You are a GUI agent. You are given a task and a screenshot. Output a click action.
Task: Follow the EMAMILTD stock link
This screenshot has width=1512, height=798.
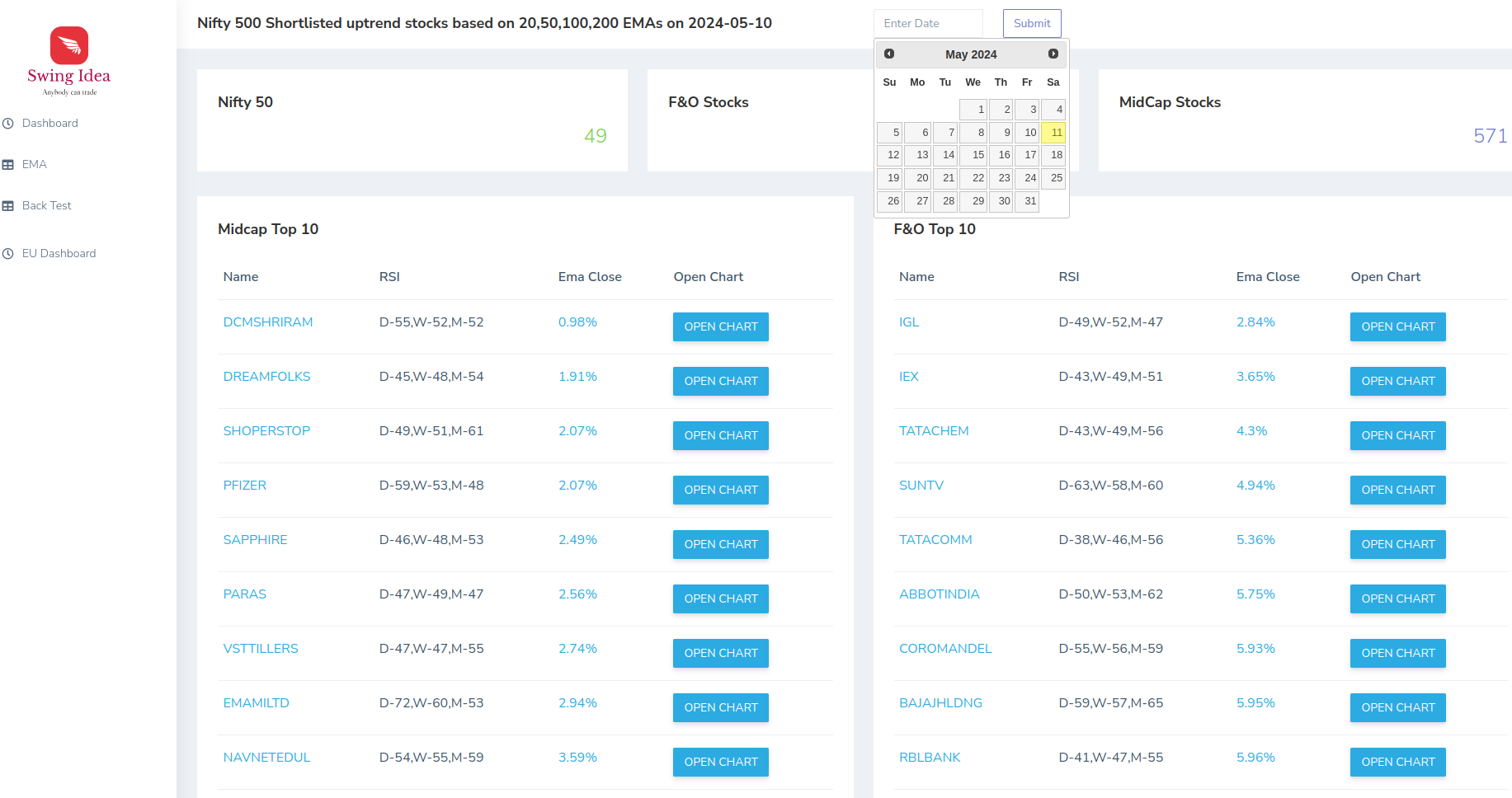pyautogui.click(x=257, y=703)
